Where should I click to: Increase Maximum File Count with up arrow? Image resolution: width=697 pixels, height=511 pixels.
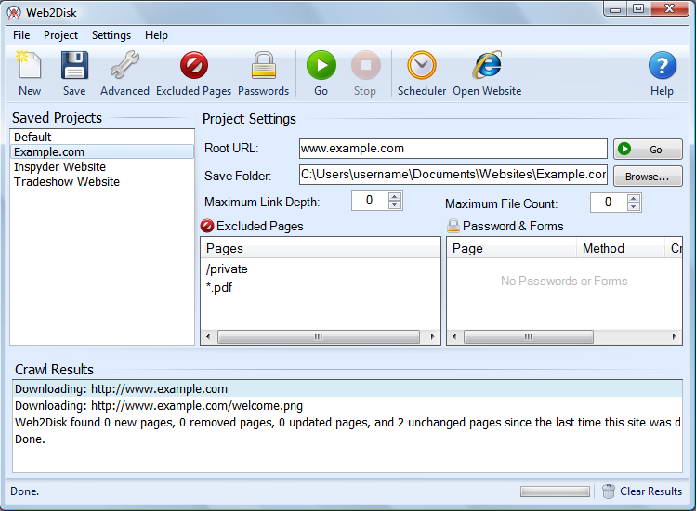(633, 198)
